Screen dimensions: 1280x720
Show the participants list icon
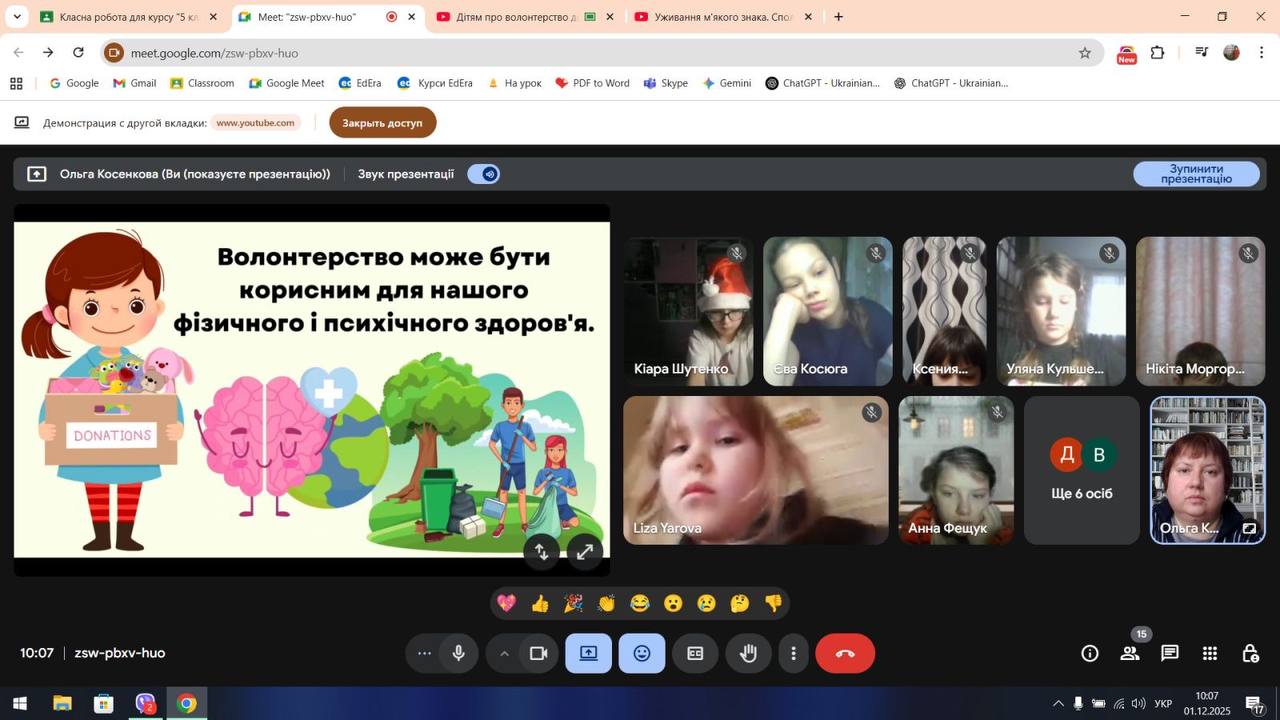[1130, 653]
